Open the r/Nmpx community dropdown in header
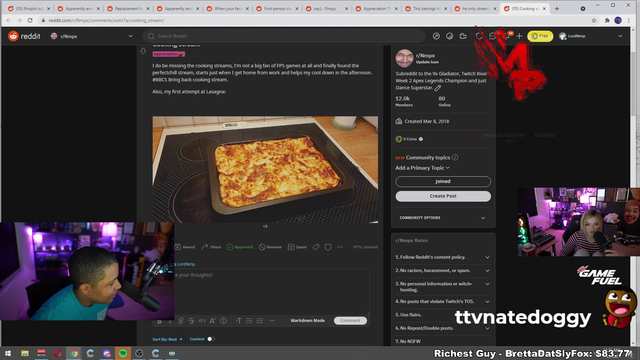 click(91, 36)
